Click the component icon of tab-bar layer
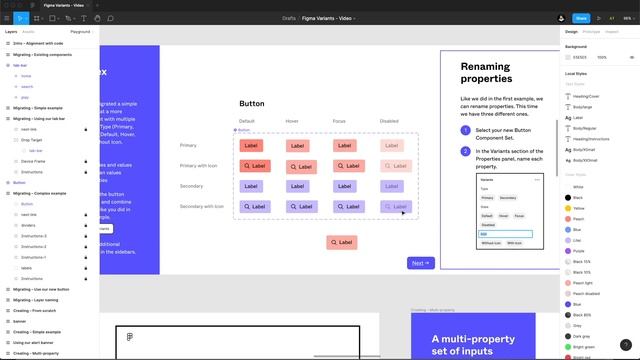Image resolution: width=640 pixels, height=360 pixels. click(8, 65)
